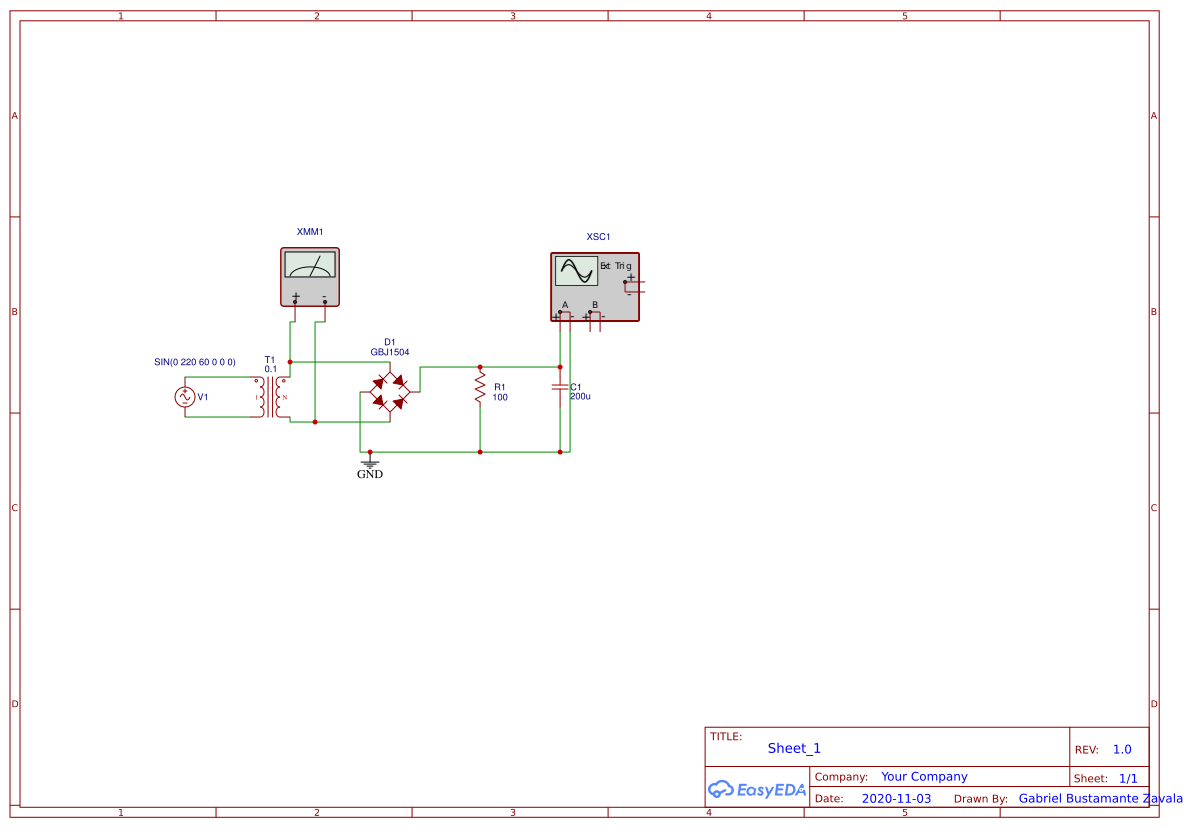
Task: Select the R1 resistor symbol
Action: coord(480,387)
